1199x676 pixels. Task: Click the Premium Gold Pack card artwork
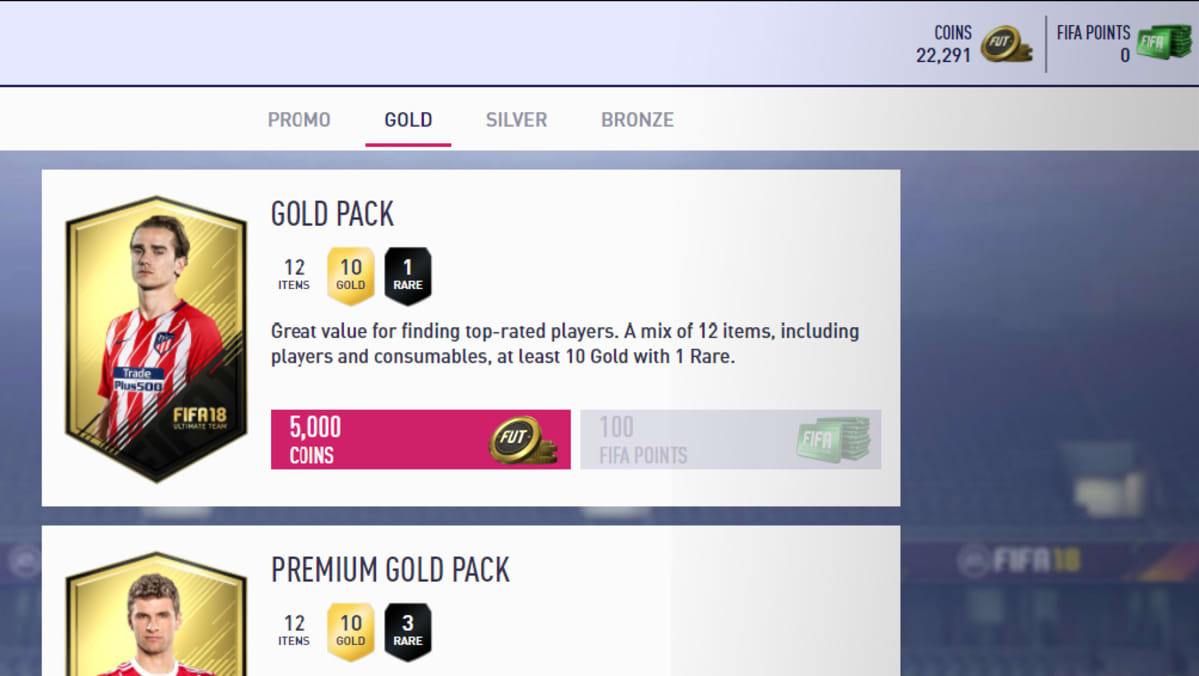click(157, 614)
